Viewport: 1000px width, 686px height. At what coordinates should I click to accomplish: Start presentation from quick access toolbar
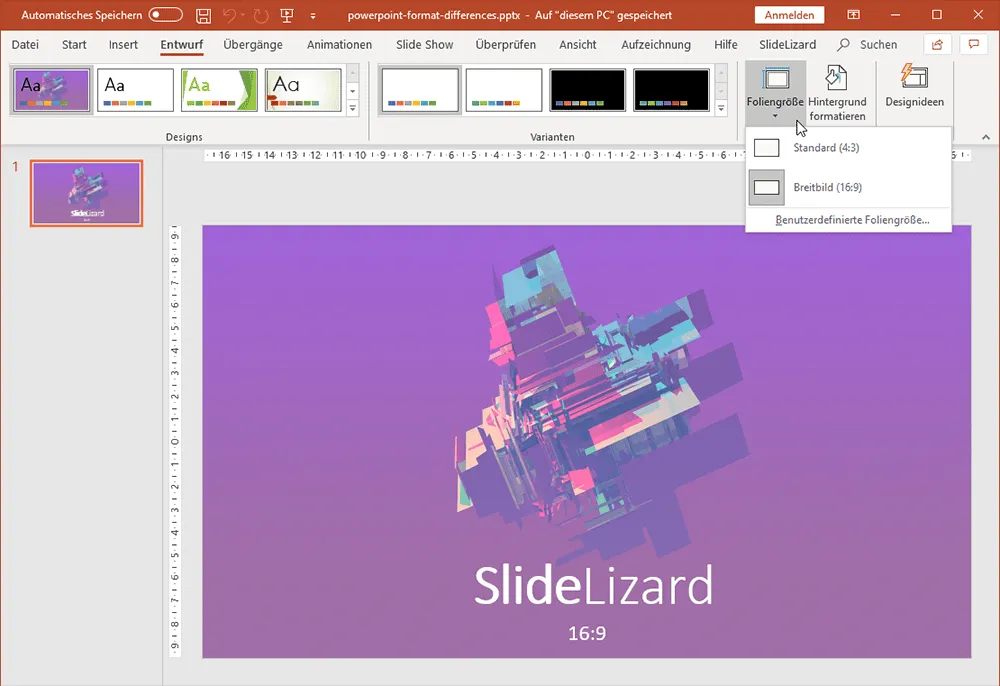point(286,15)
